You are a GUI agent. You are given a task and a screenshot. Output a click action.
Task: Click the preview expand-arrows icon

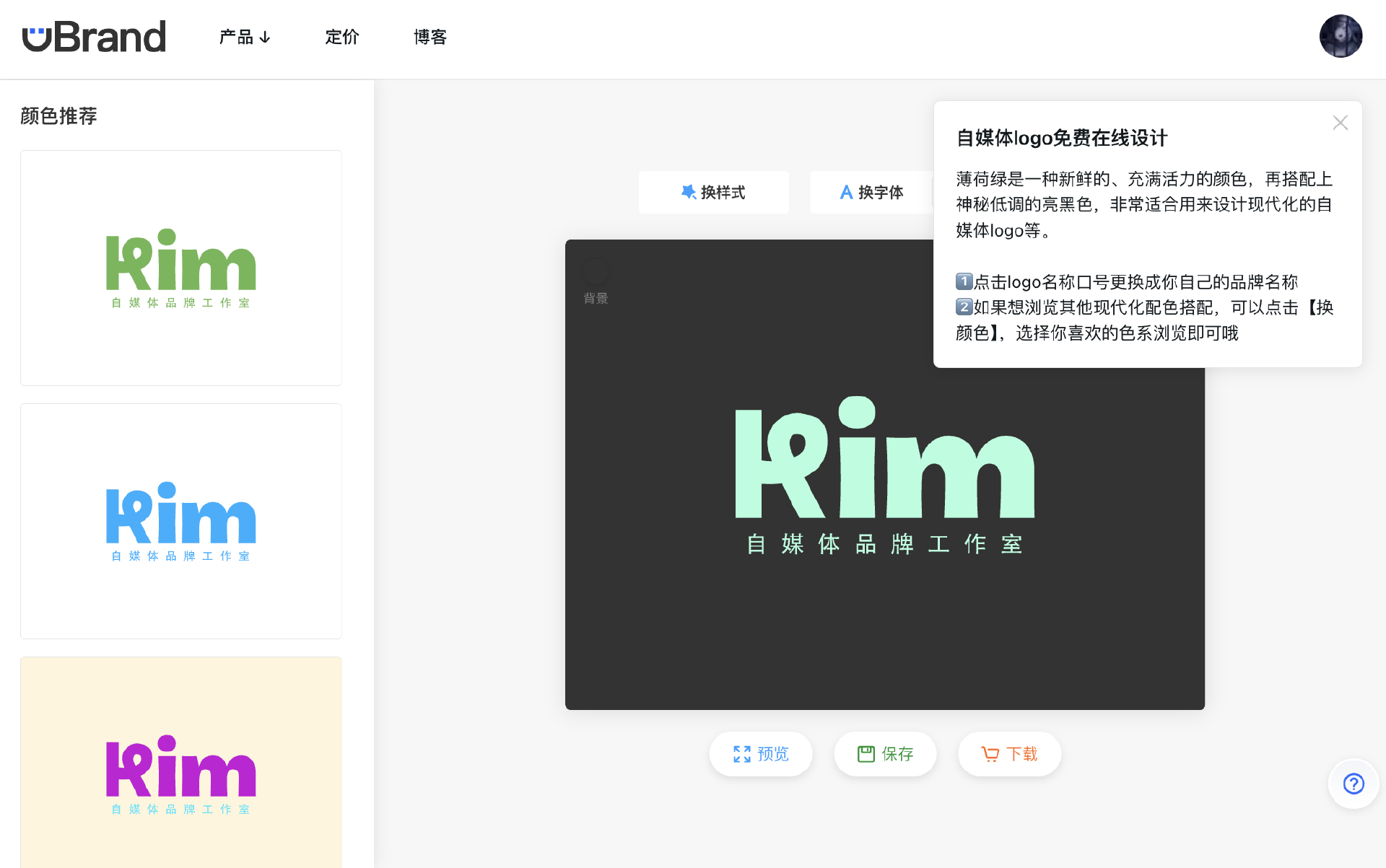coord(741,753)
